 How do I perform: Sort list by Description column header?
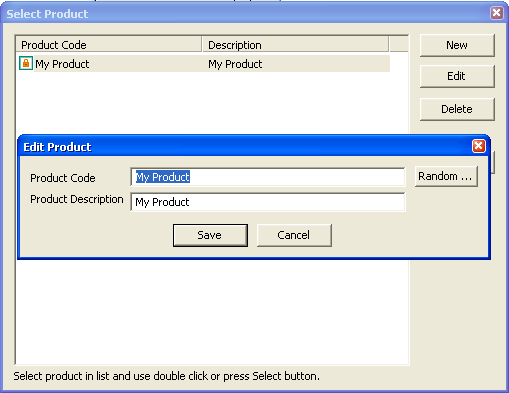(x=295, y=45)
